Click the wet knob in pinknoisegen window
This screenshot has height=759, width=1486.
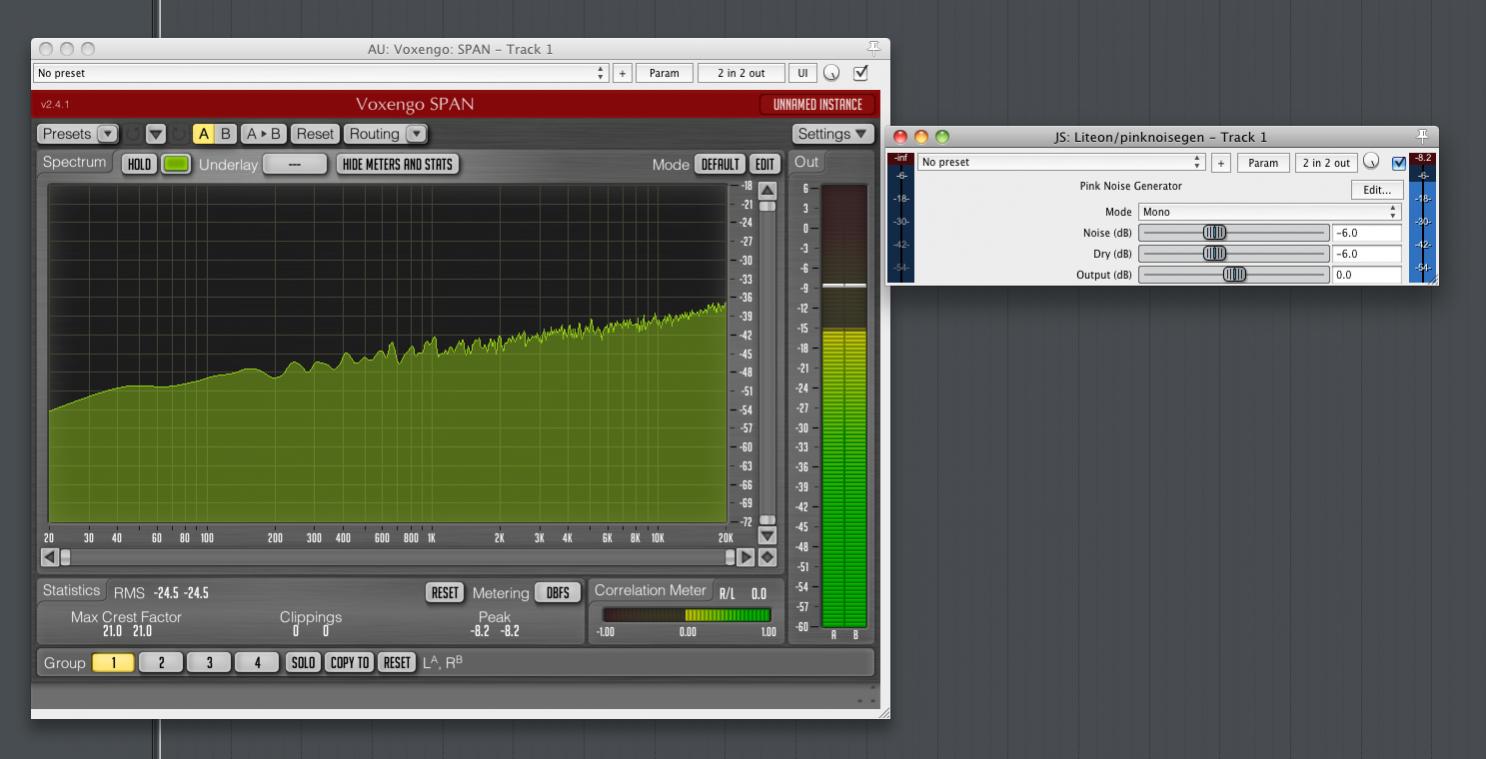1371,162
